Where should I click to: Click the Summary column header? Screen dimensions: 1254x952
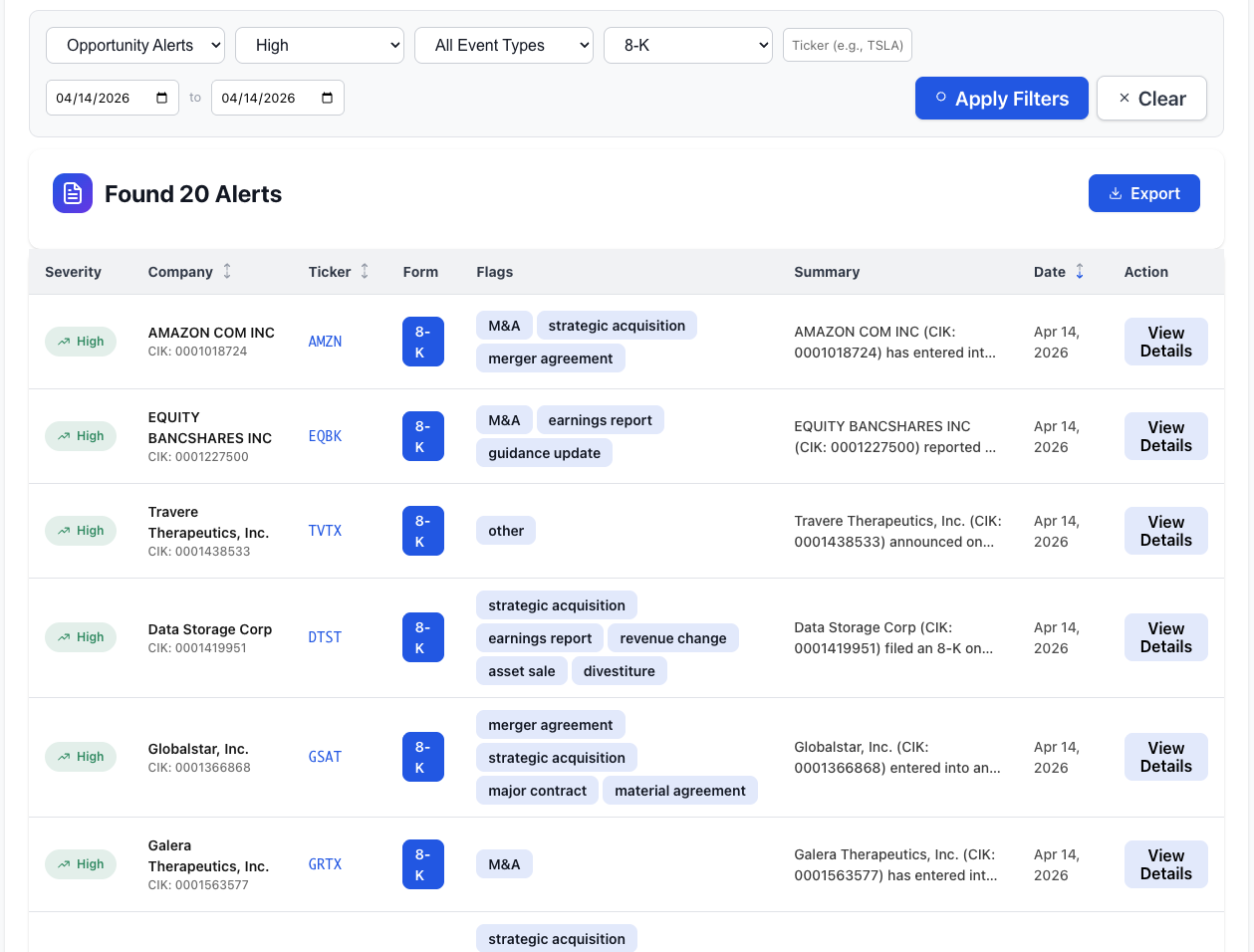click(x=827, y=272)
